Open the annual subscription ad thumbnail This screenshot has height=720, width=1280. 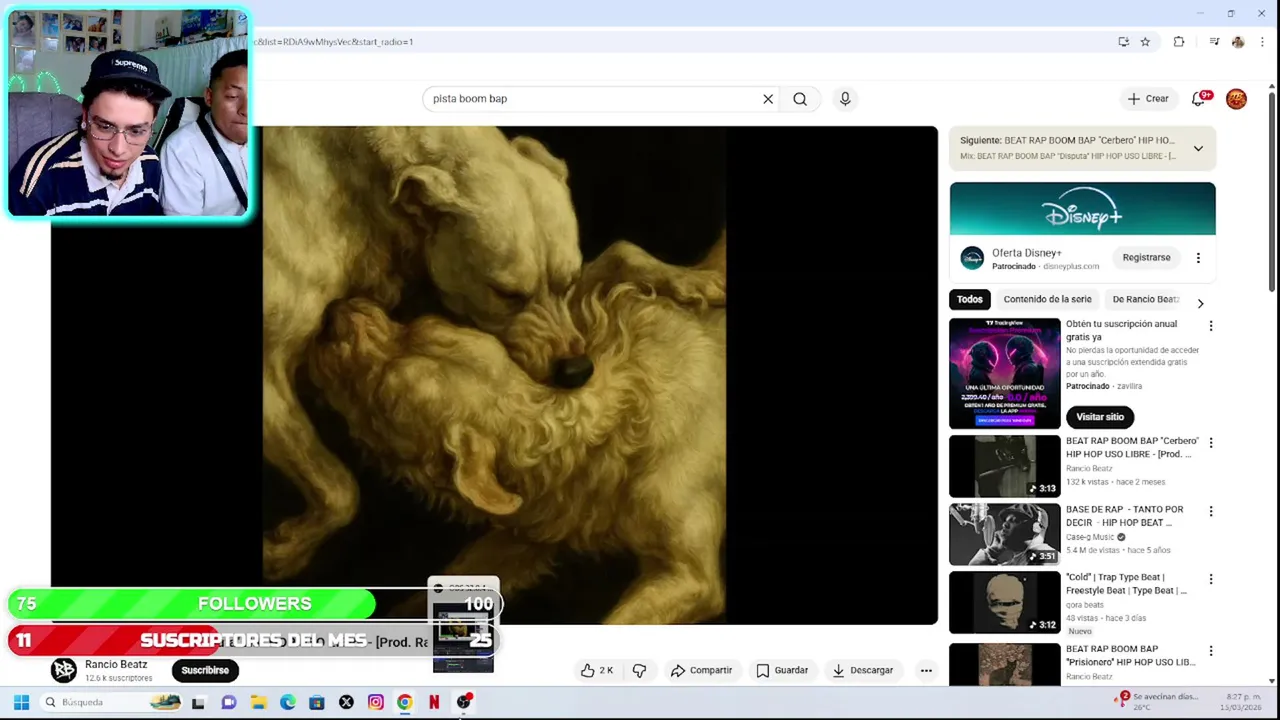[x=1004, y=373]
